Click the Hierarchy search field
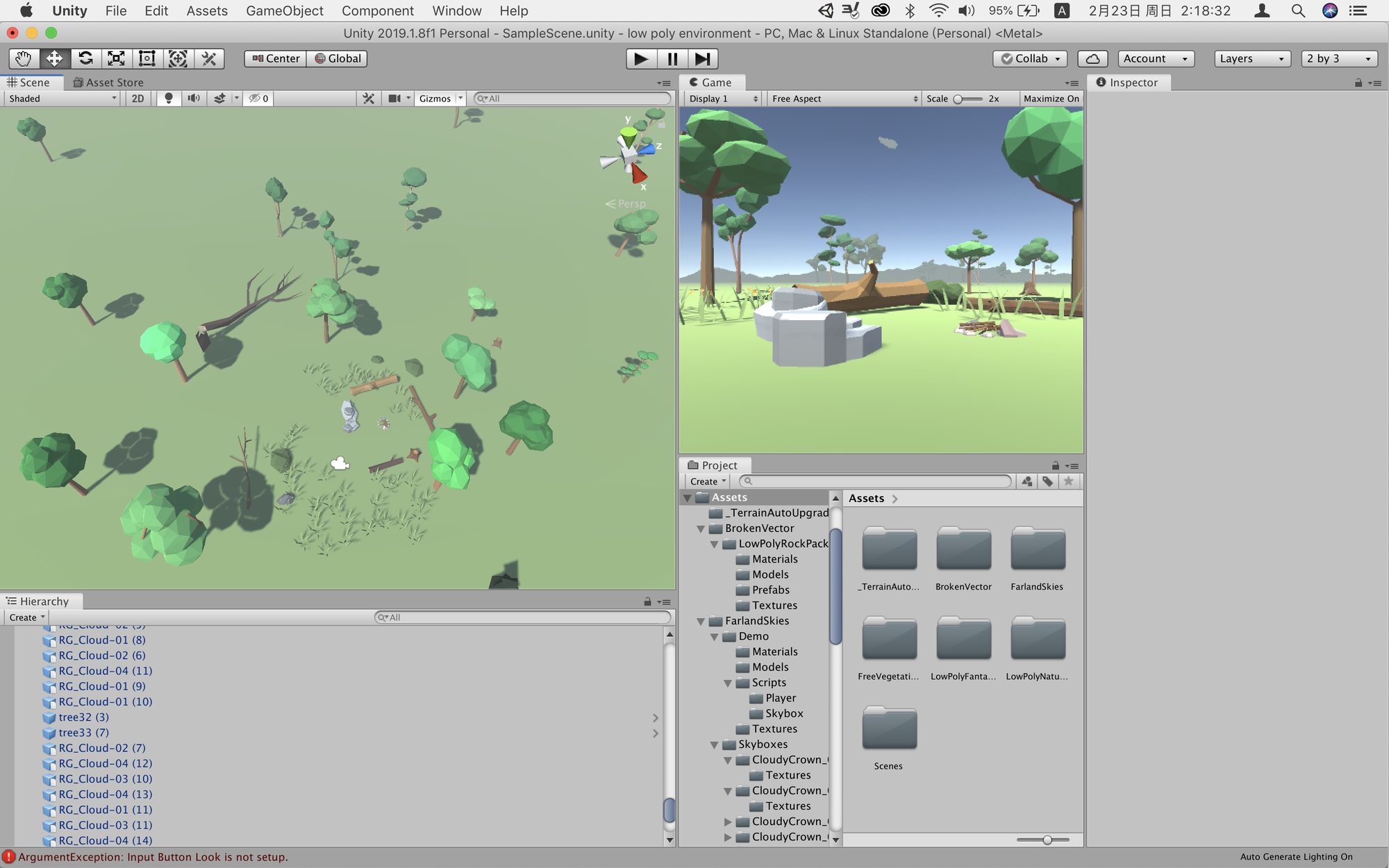The height and width of the screenshot is (868, 1389). click(522, 617)
